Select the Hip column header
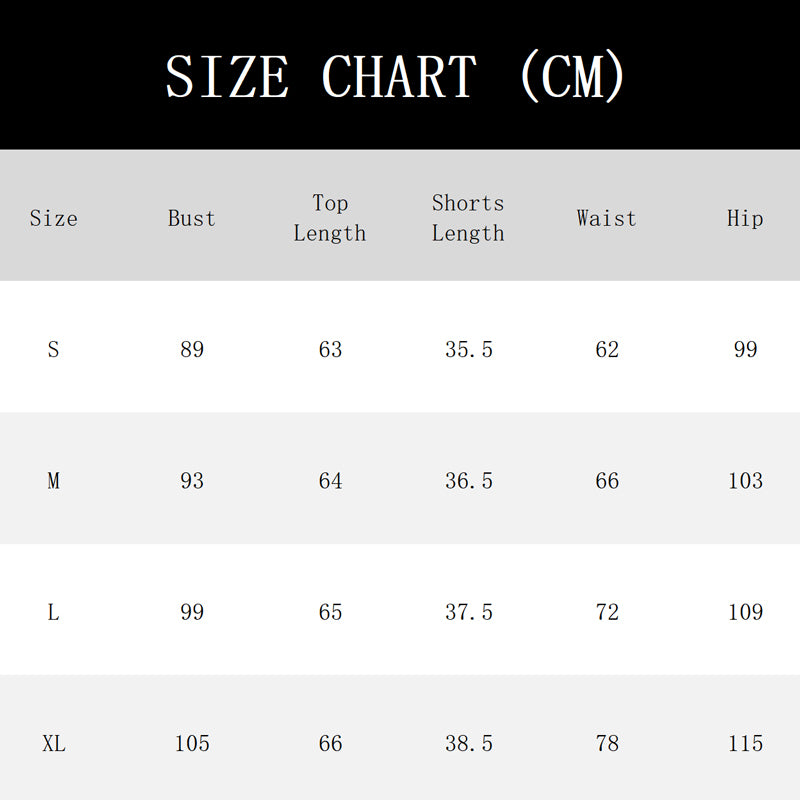This screenshot has width=800, height=800. click(745, 218)
